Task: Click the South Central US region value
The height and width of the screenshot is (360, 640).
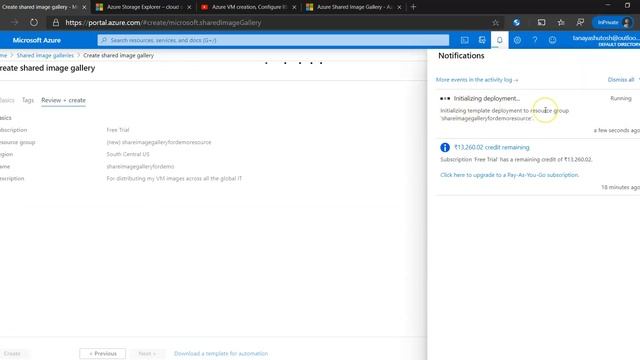Action: [x=128, y=154]
